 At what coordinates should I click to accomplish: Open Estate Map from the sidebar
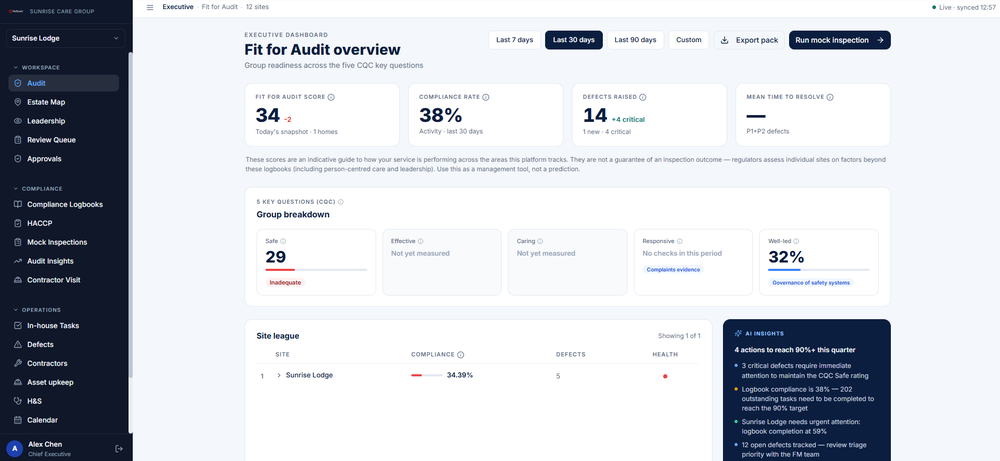64,102
